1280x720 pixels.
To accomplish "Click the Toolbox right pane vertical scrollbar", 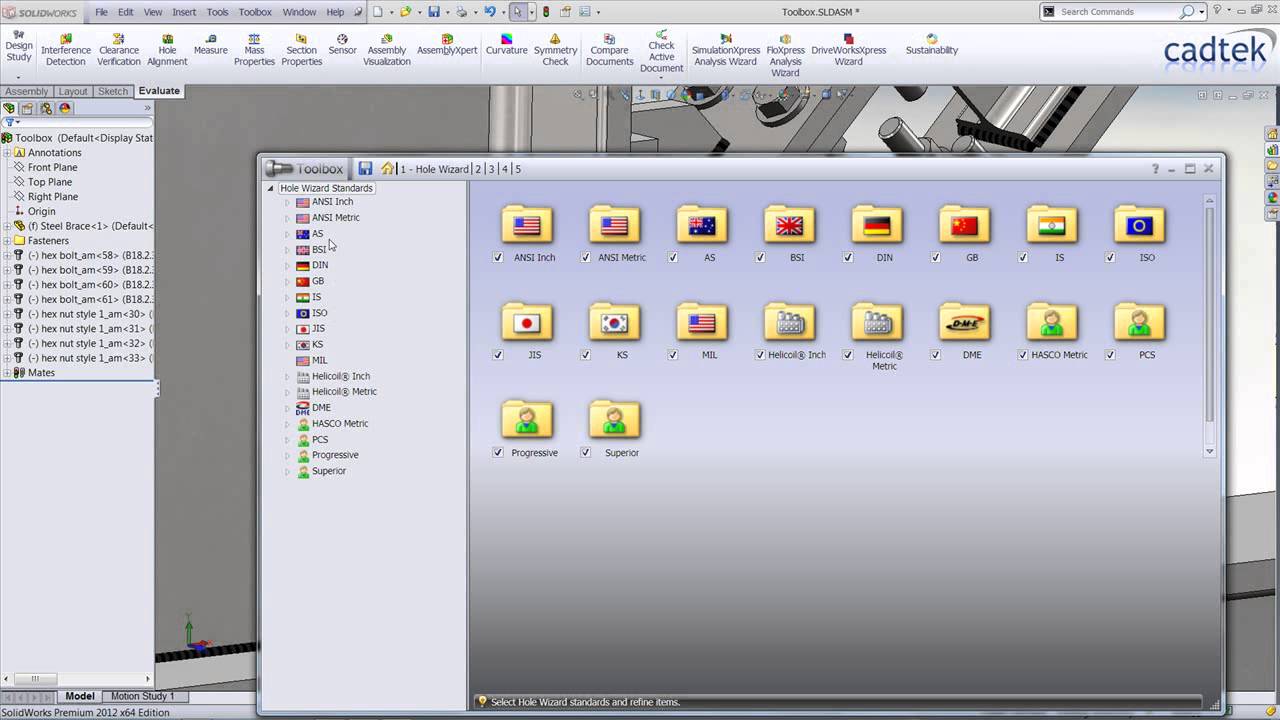I will (x=1209, y=327).
